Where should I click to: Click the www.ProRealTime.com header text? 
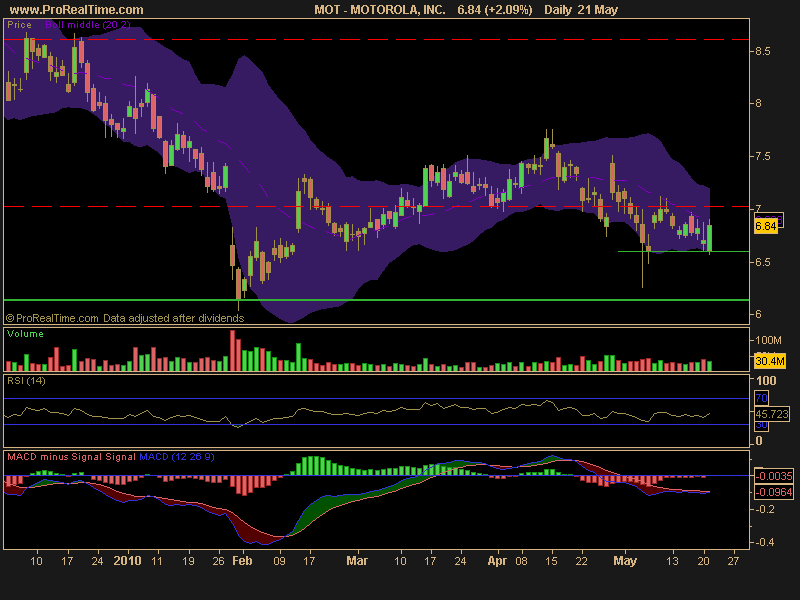tap(77, 10)
